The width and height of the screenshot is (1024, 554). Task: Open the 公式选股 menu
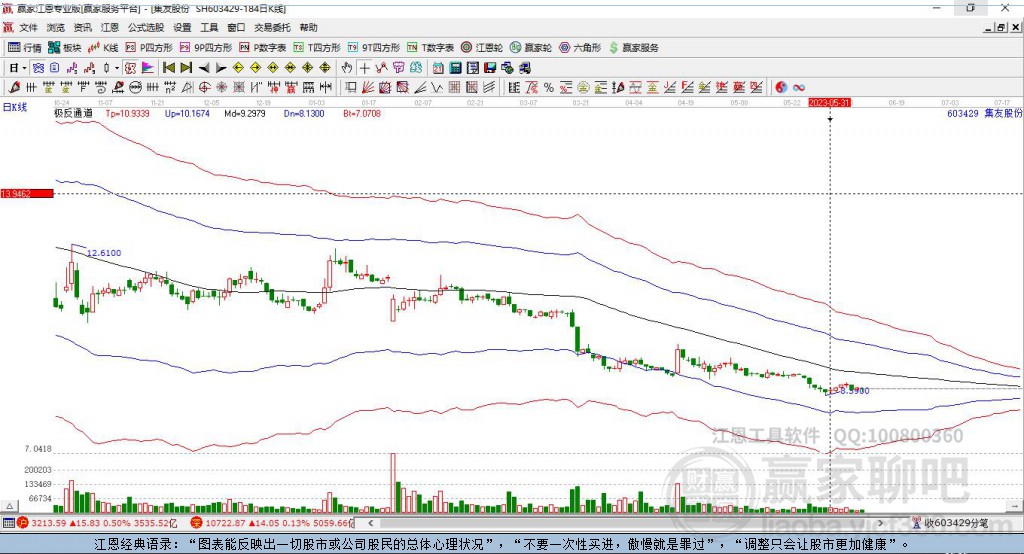[146, 27]
